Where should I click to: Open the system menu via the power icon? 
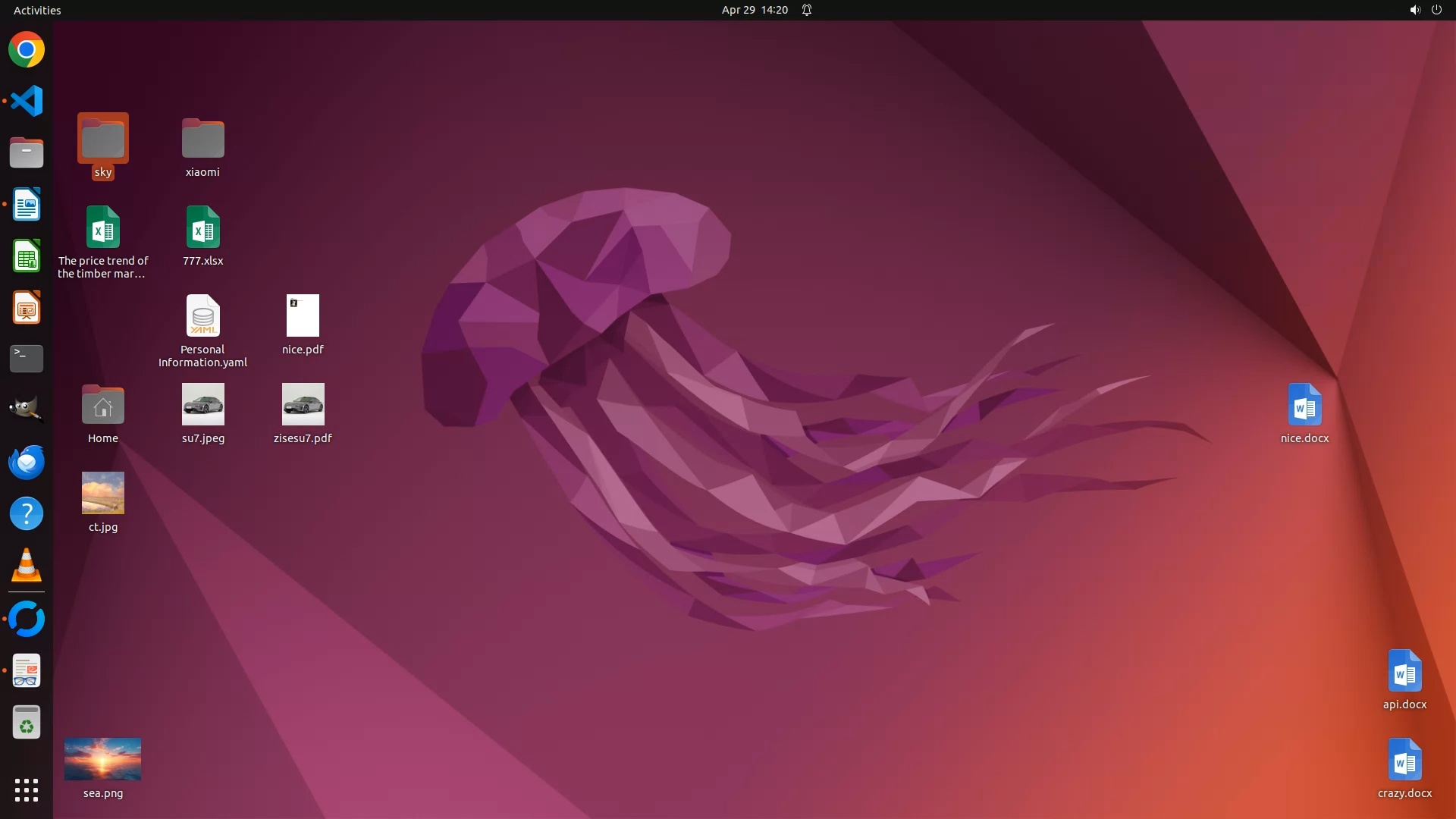pyautogui.click(x=1436, y=10)
